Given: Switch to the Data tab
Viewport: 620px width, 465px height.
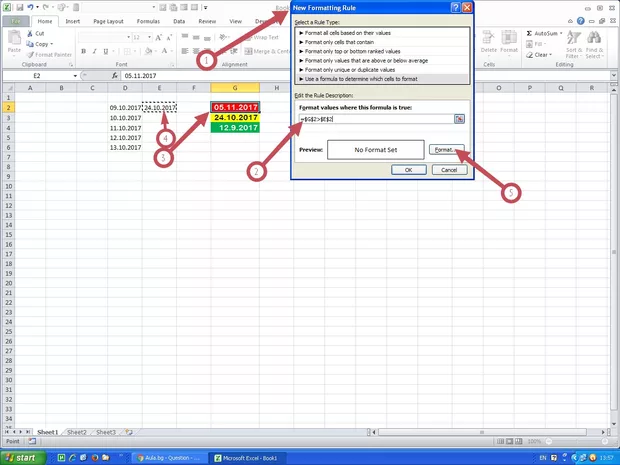Looking at the screenshot, I should click(x=179, y=21).
